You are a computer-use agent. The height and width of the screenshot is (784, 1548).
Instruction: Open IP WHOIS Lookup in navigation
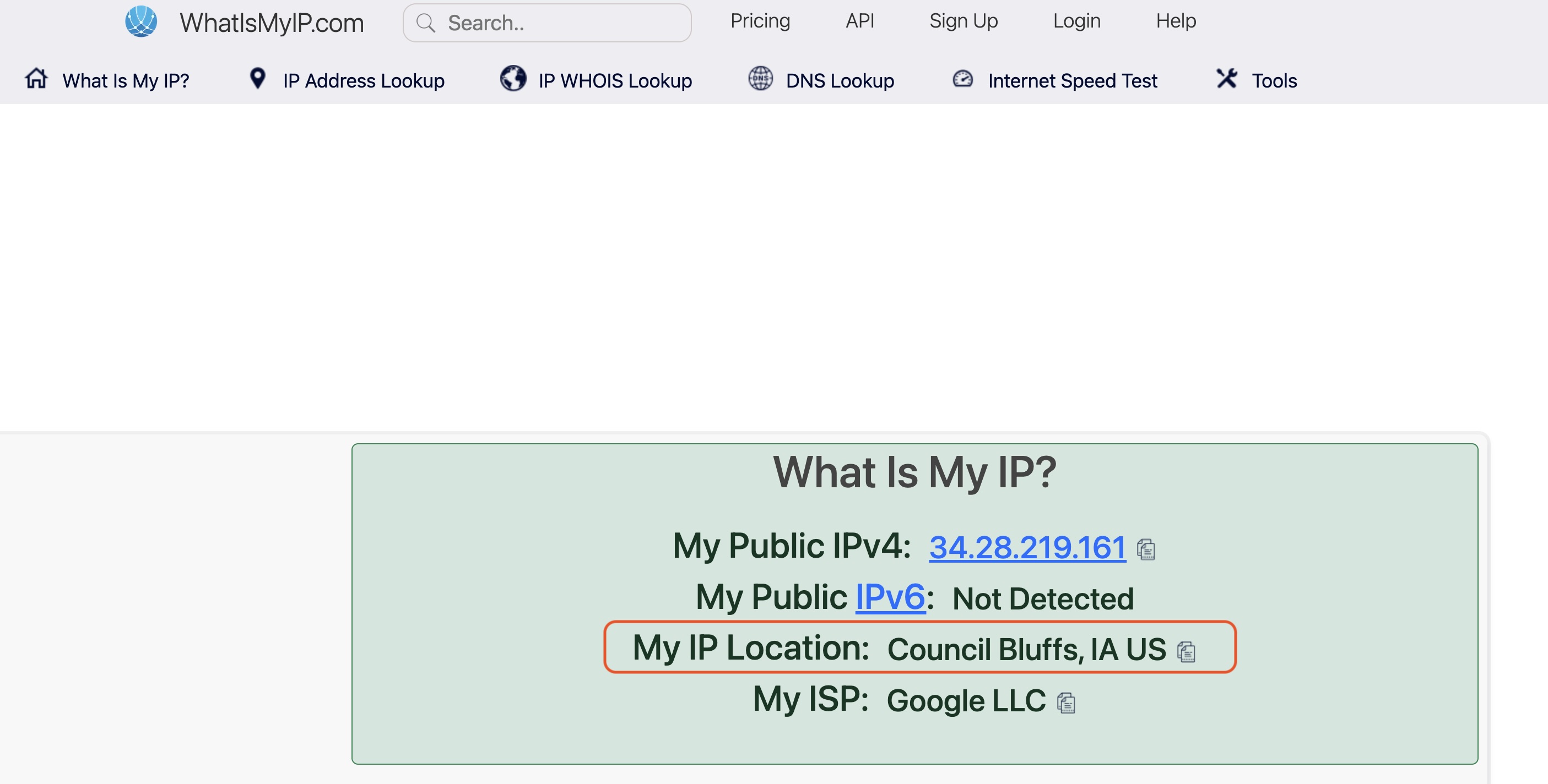[615, 80]
